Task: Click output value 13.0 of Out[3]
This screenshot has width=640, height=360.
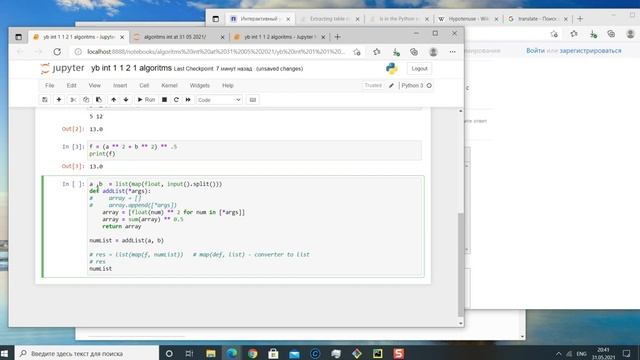Action: 96,167
